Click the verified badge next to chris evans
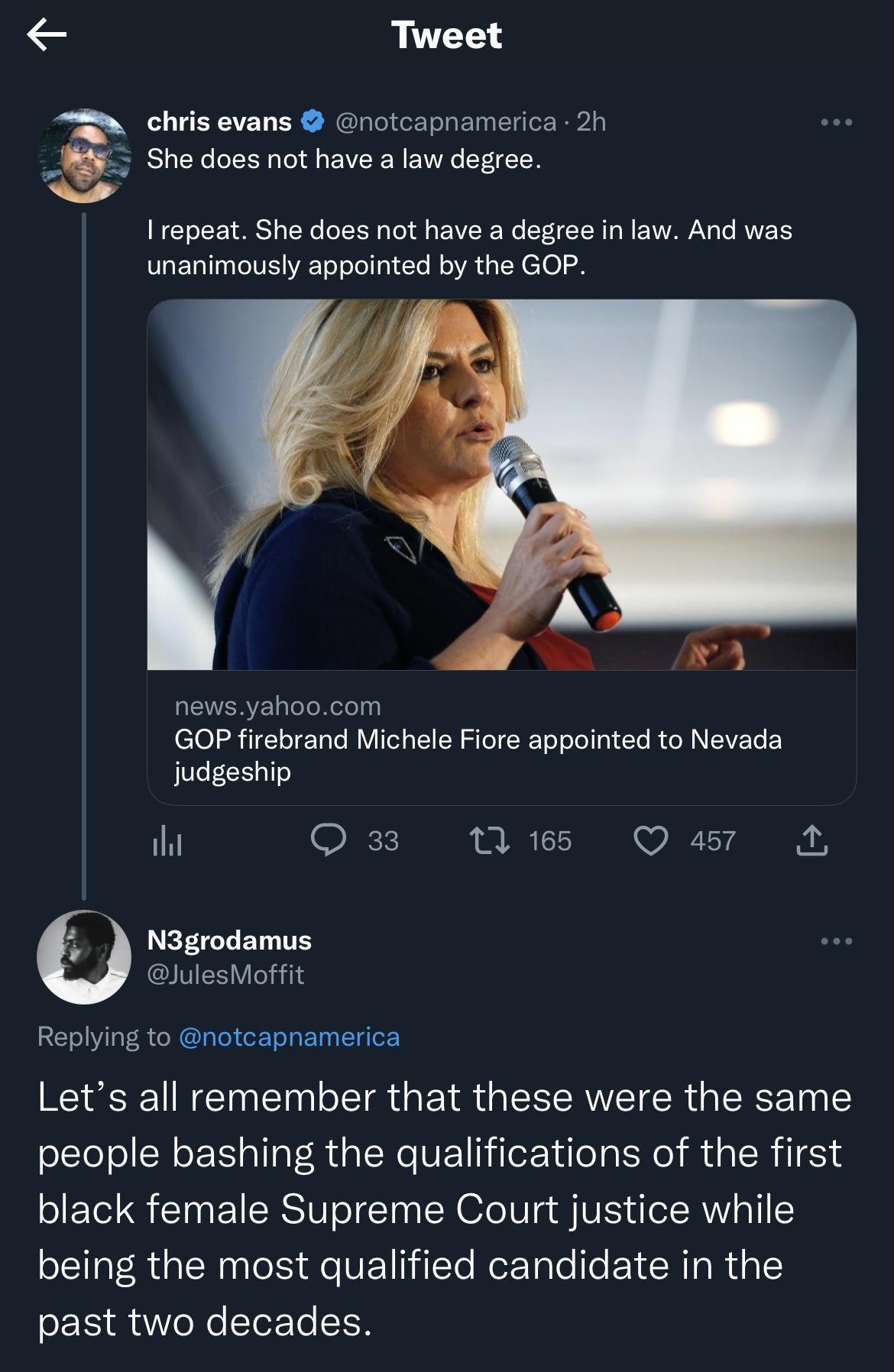 click(310, 121)
